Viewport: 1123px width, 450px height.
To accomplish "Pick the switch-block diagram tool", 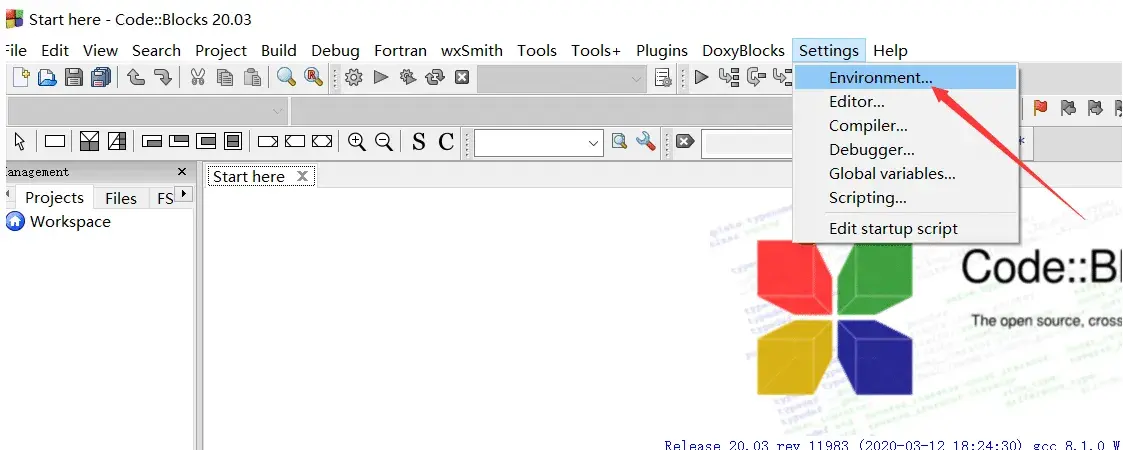I will [117, 141].
